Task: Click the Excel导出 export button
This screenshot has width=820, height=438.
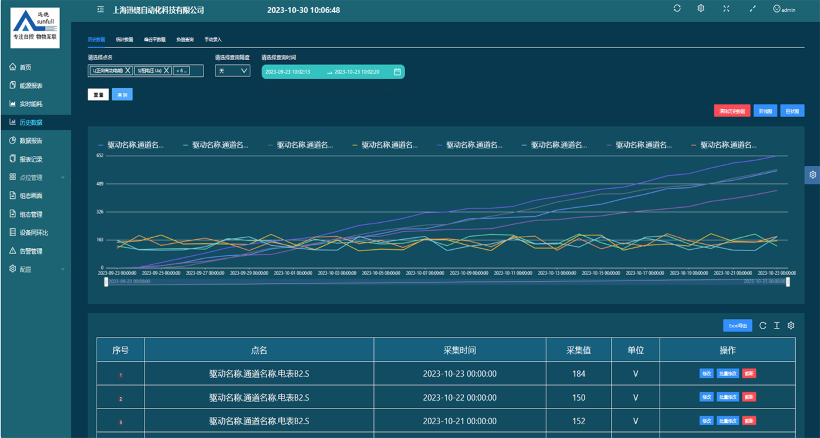Action: 737,325
